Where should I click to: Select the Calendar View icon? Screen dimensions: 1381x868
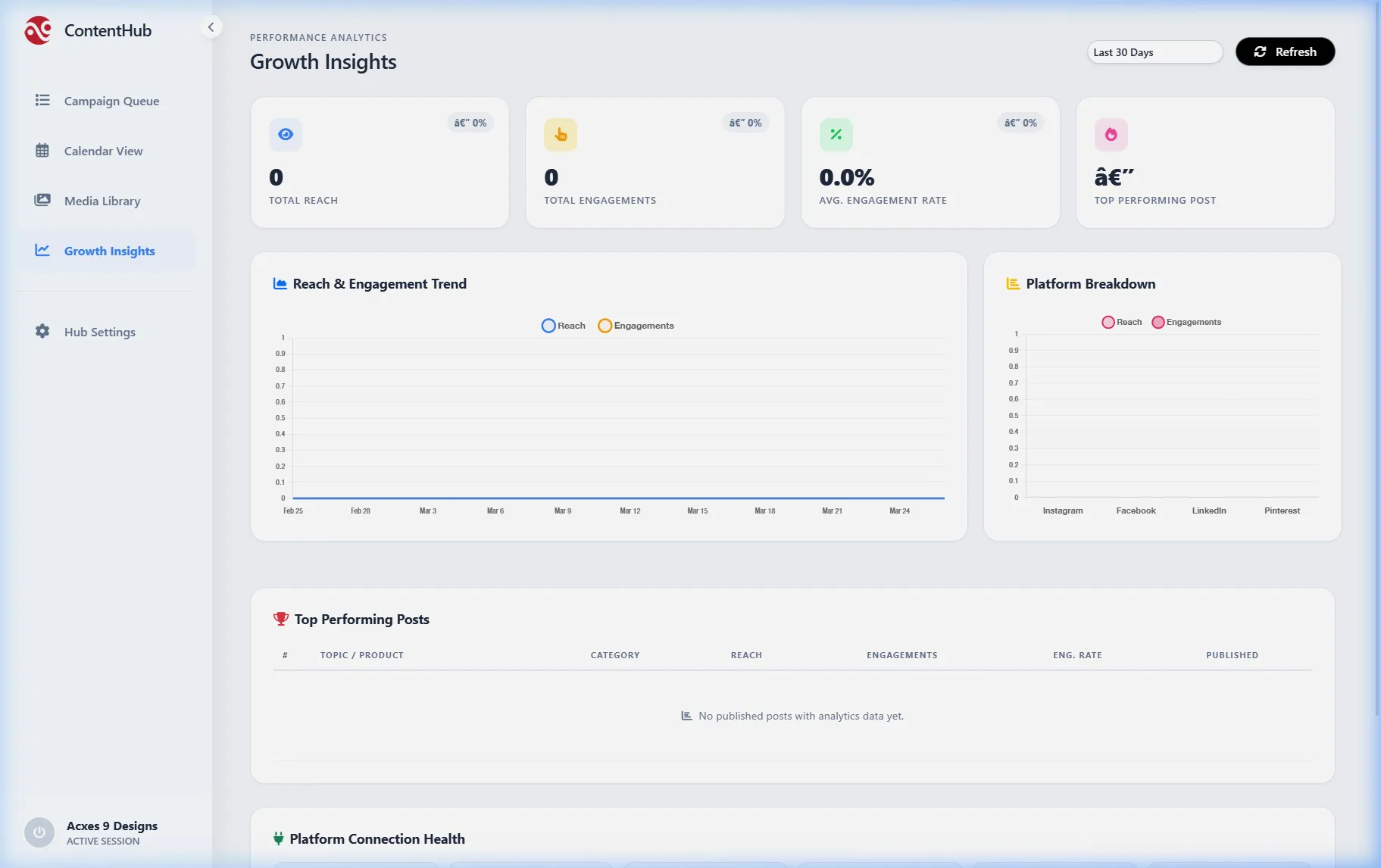[x=43, y=151]
